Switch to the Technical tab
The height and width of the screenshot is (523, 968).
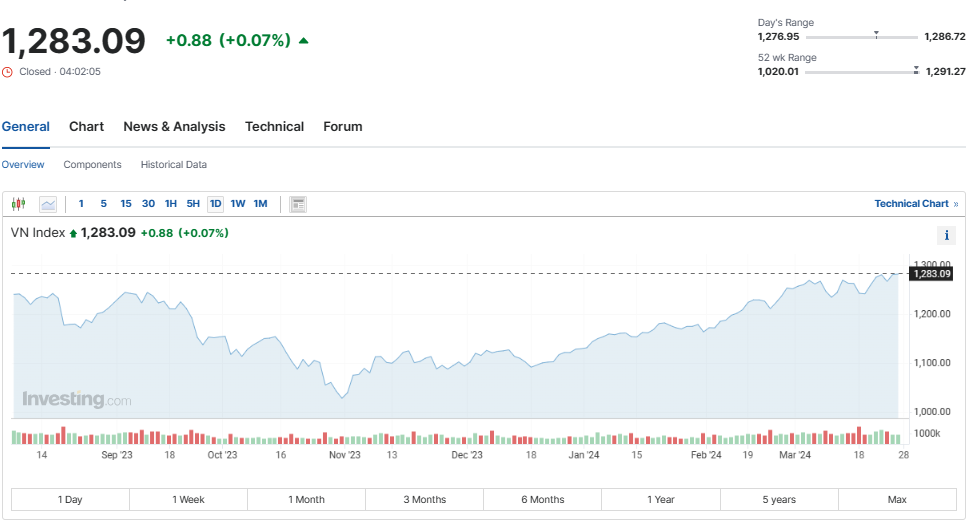(x=274, y=127)
